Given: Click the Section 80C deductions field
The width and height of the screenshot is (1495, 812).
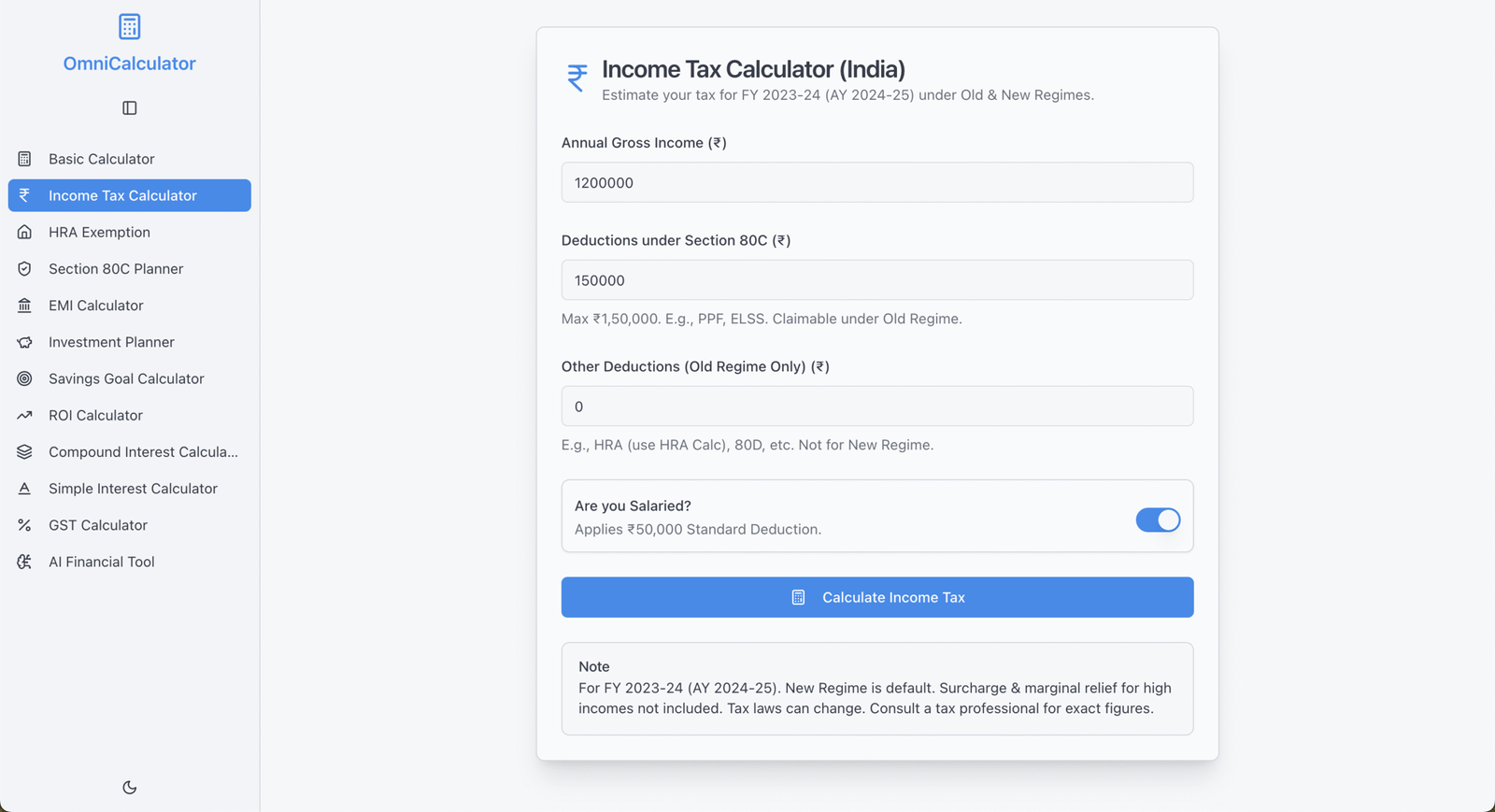Looking at the screenshot, I should tap(877, 280).
